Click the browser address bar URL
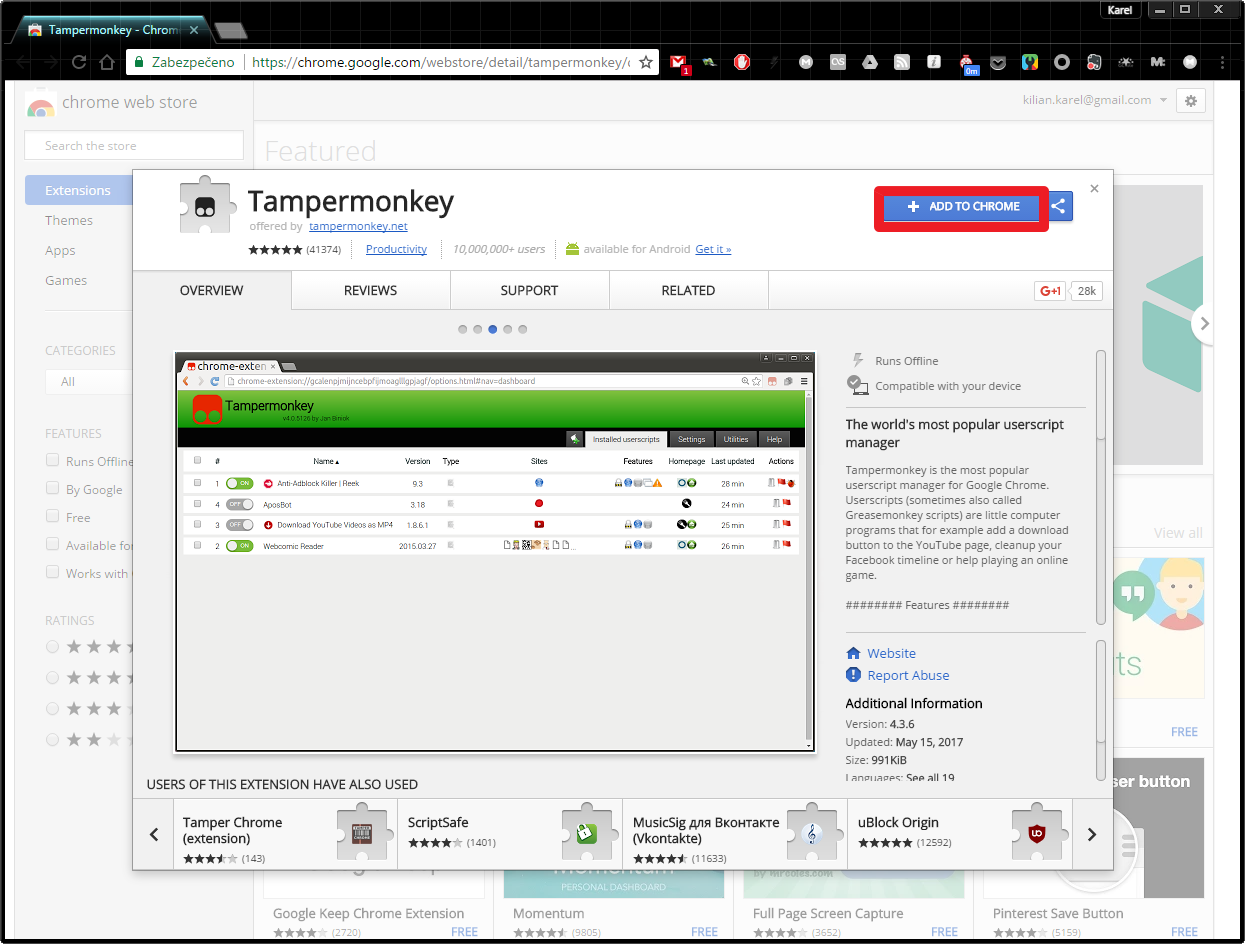The image size is (1245, 944). 440,62
